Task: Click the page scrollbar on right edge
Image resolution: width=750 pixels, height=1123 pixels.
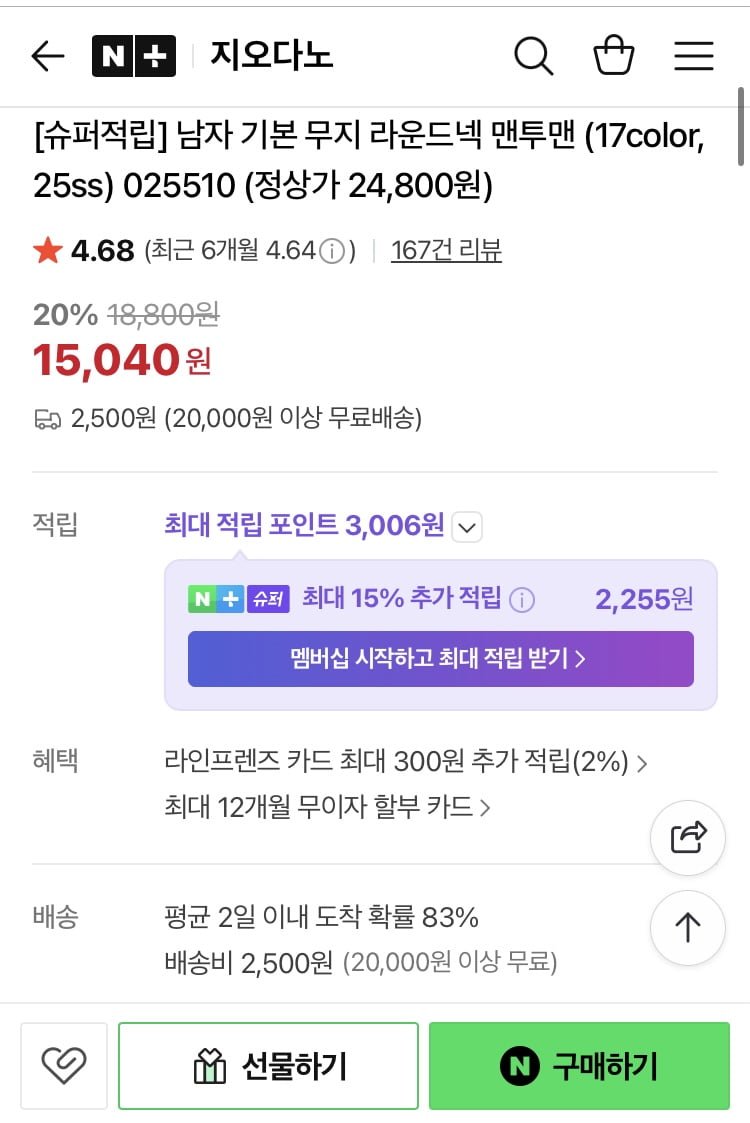Action: [741, 127]
